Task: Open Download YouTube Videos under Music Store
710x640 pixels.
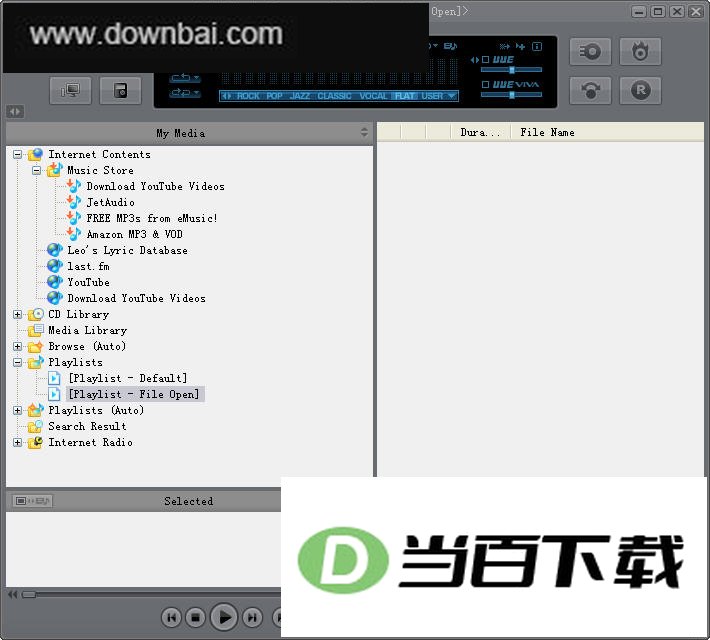Action: click(155, 187)
